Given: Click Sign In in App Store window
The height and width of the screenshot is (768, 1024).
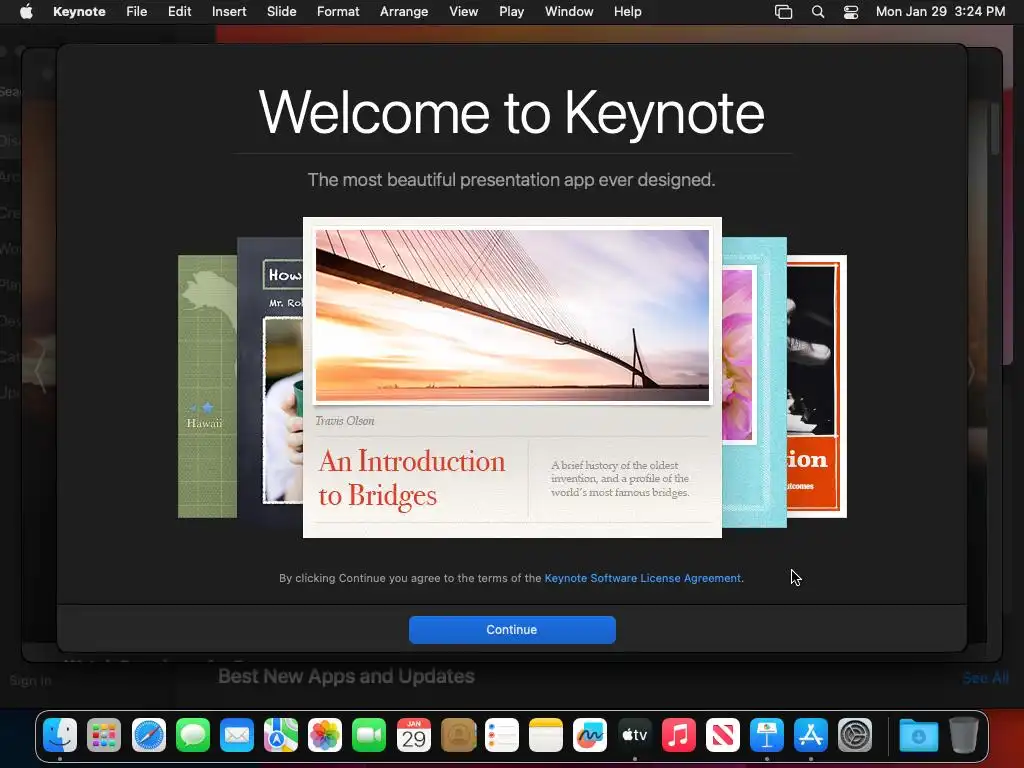Looking at the screenshot, I should click(30, 680).
